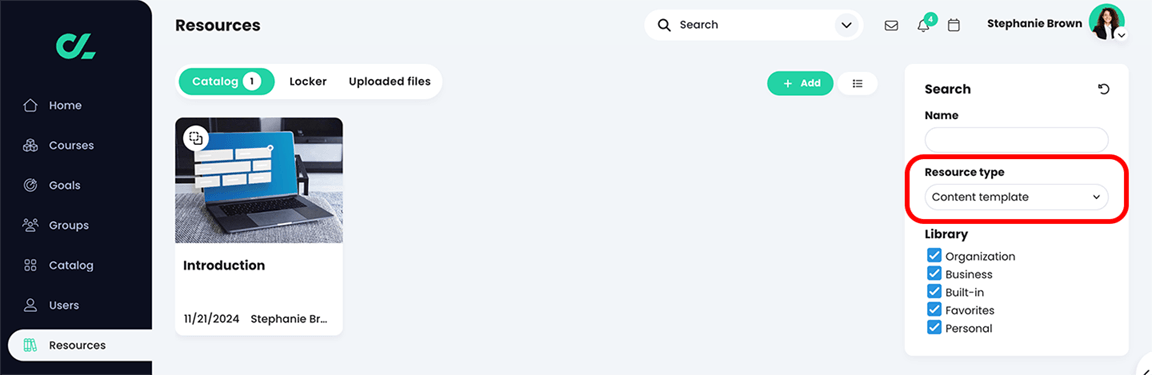
Task: Click the Goals target icon
Action: [x=30, y=185]
